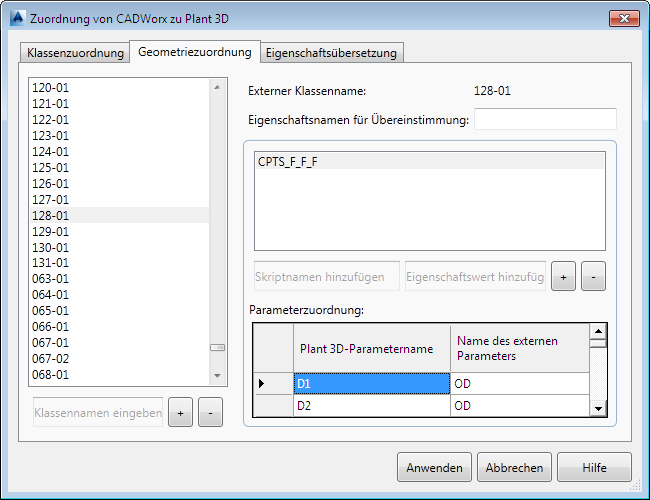This screenshot has width=650, height=500.
Task: Focus the Klassennamen eingeben field
Action: click(x=98, y=413)
